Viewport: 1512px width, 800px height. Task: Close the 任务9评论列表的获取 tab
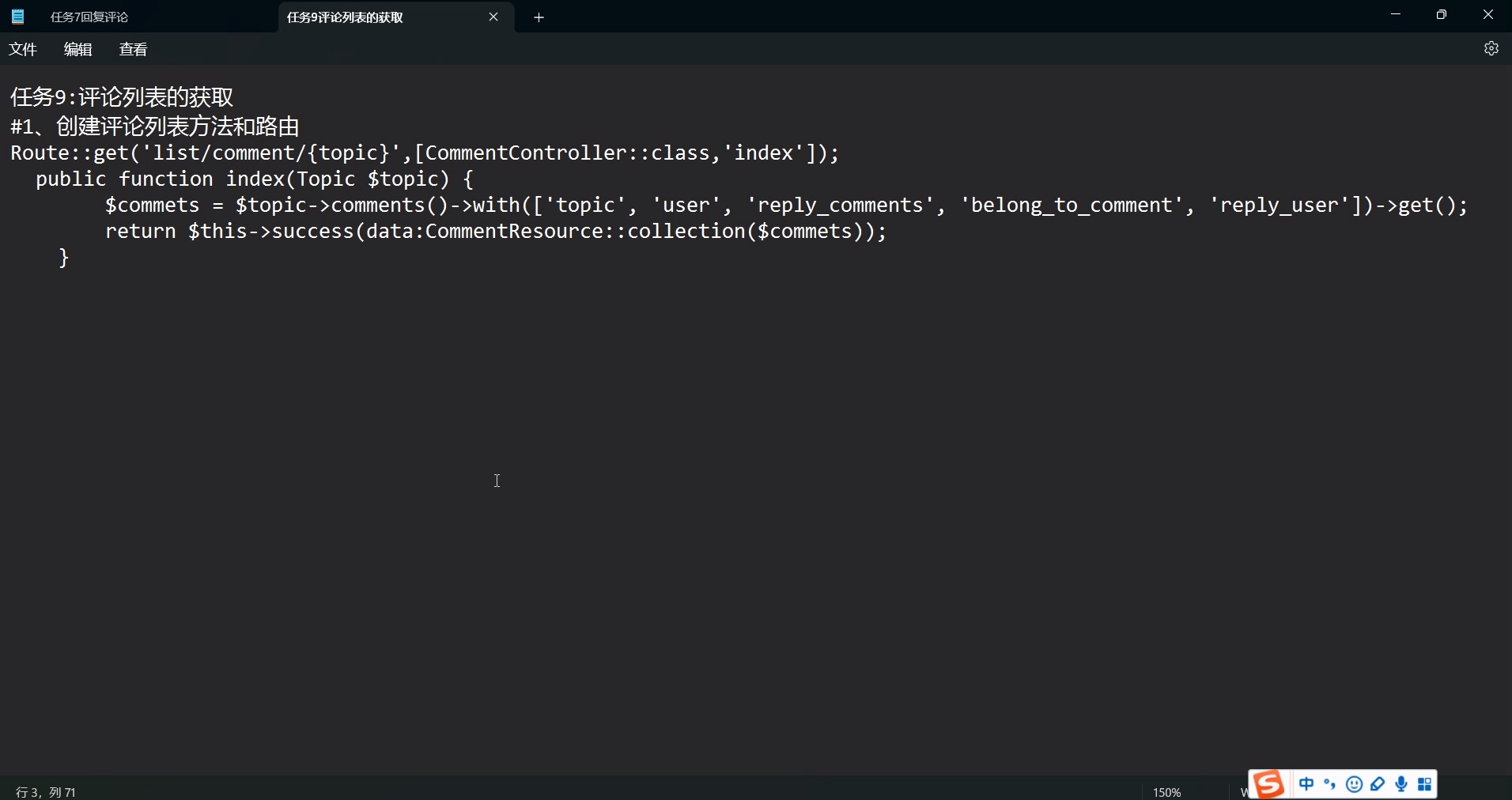pos(493,17)
